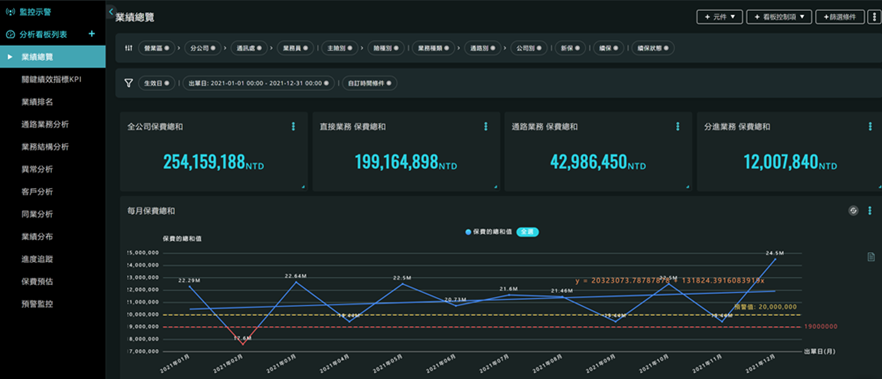882x379 pixels.
Task: Open 進度追蹤 dashboard
Action: tap(37, 259)
